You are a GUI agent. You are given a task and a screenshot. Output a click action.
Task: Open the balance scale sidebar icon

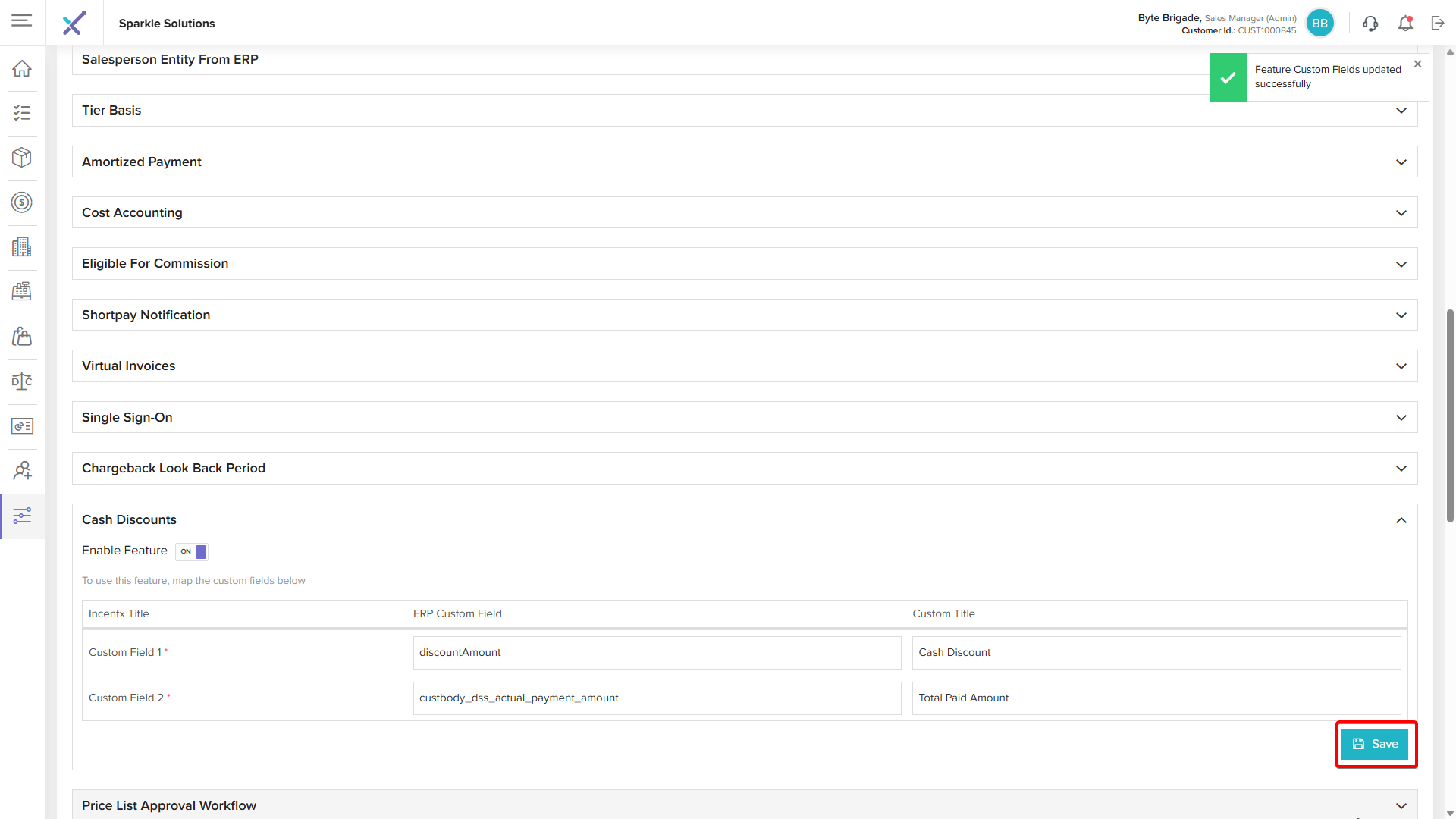tap(22, 381)
